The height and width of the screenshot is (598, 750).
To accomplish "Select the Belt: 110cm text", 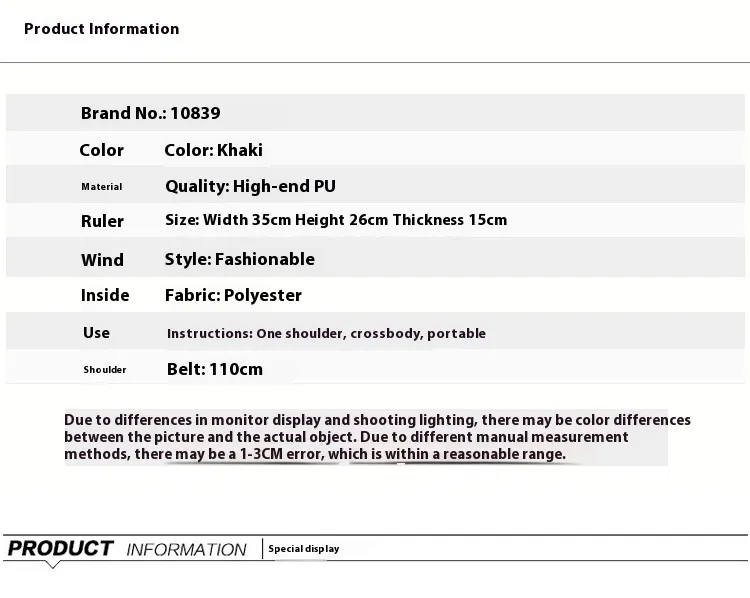I will [214, 369].
